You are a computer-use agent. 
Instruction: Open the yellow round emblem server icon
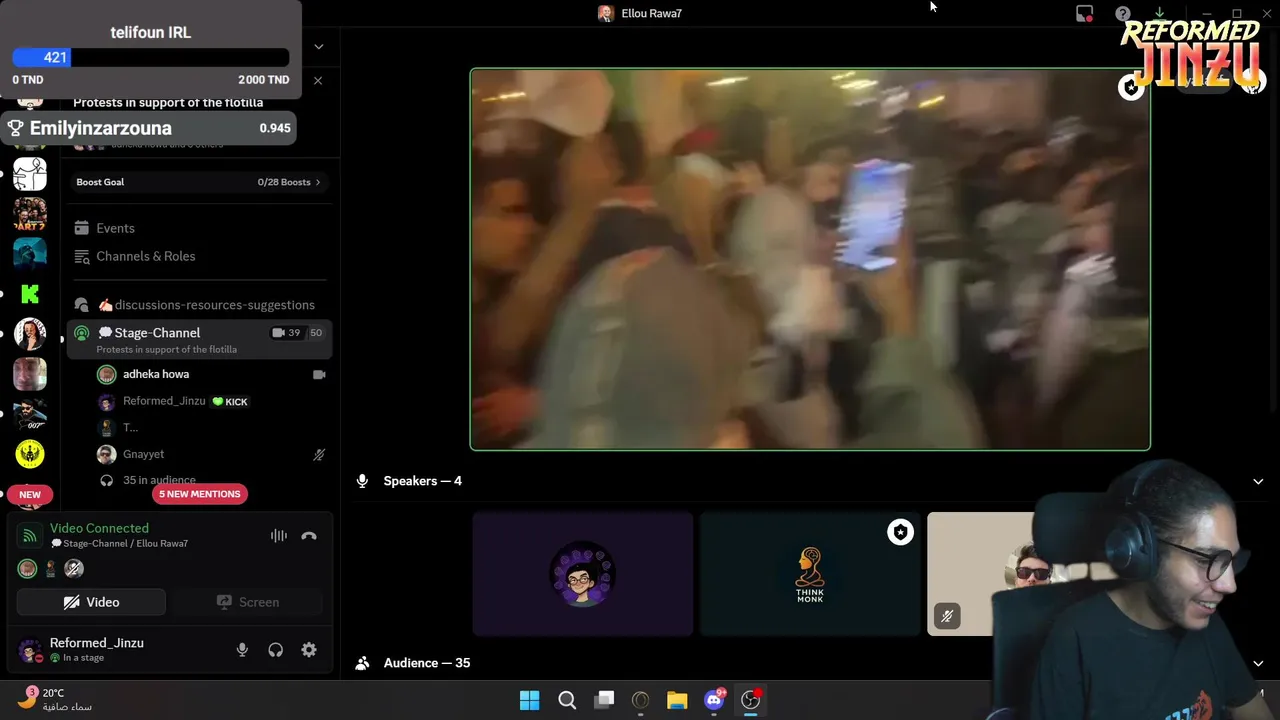(x=30, y=453)
